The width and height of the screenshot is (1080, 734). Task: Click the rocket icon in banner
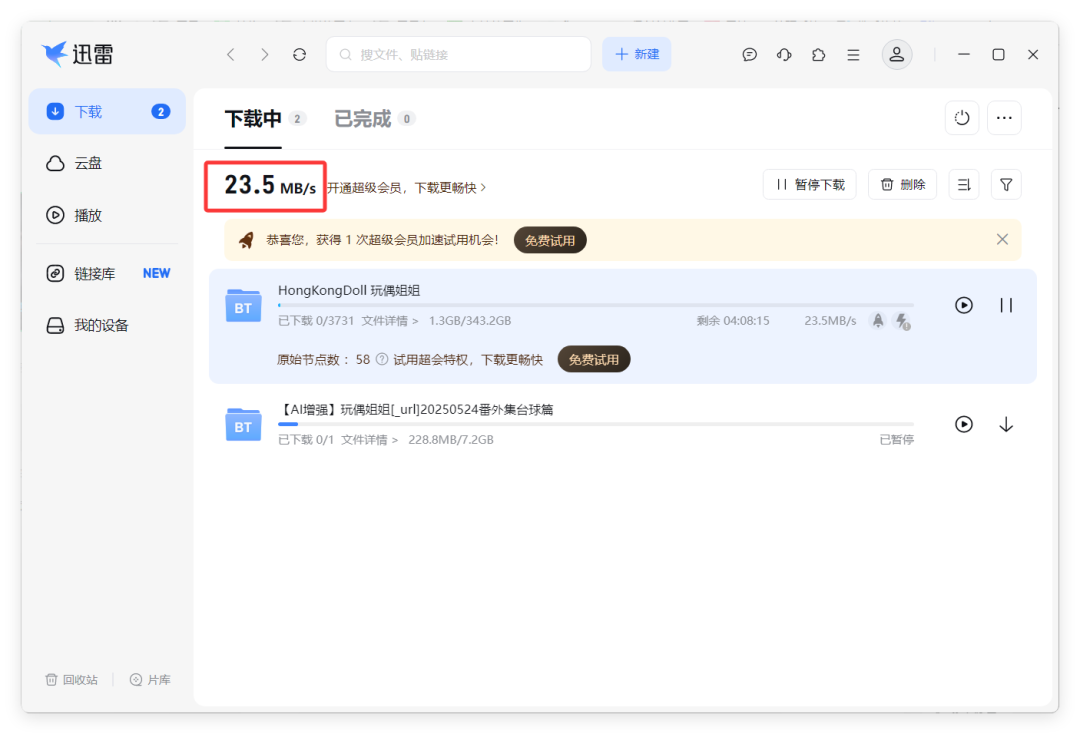pos(246,240)
